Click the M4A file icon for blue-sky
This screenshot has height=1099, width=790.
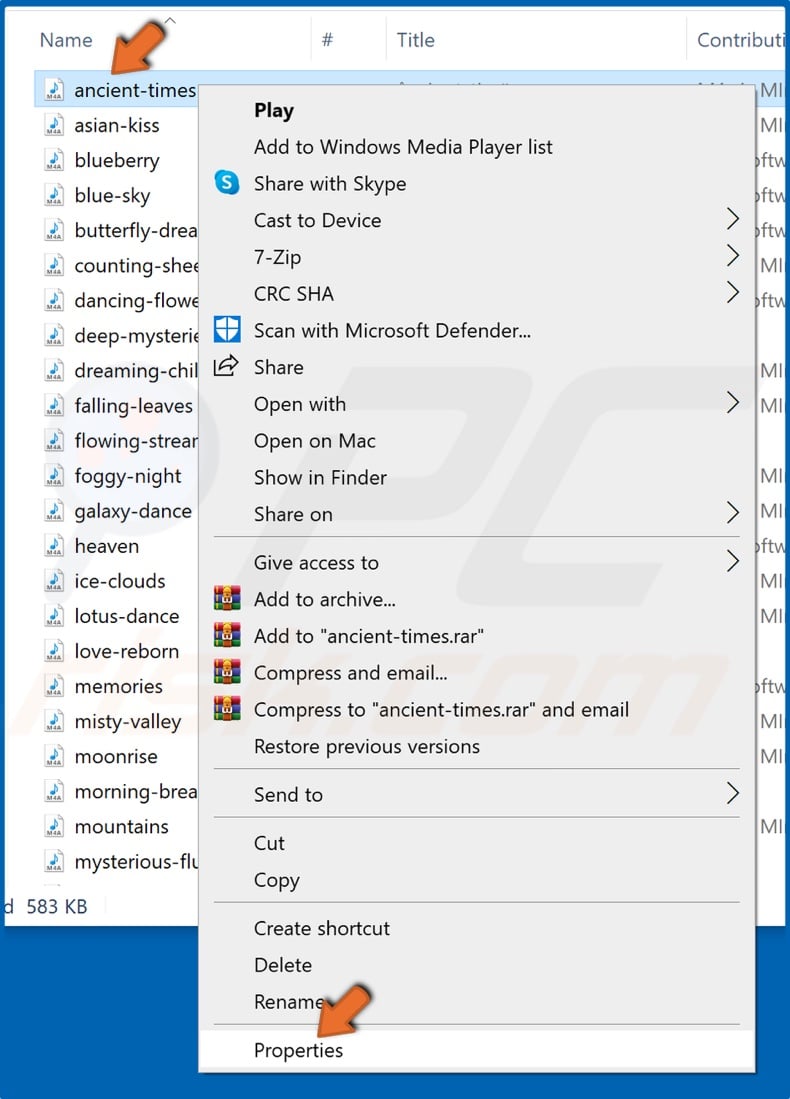tap(54, 195)
